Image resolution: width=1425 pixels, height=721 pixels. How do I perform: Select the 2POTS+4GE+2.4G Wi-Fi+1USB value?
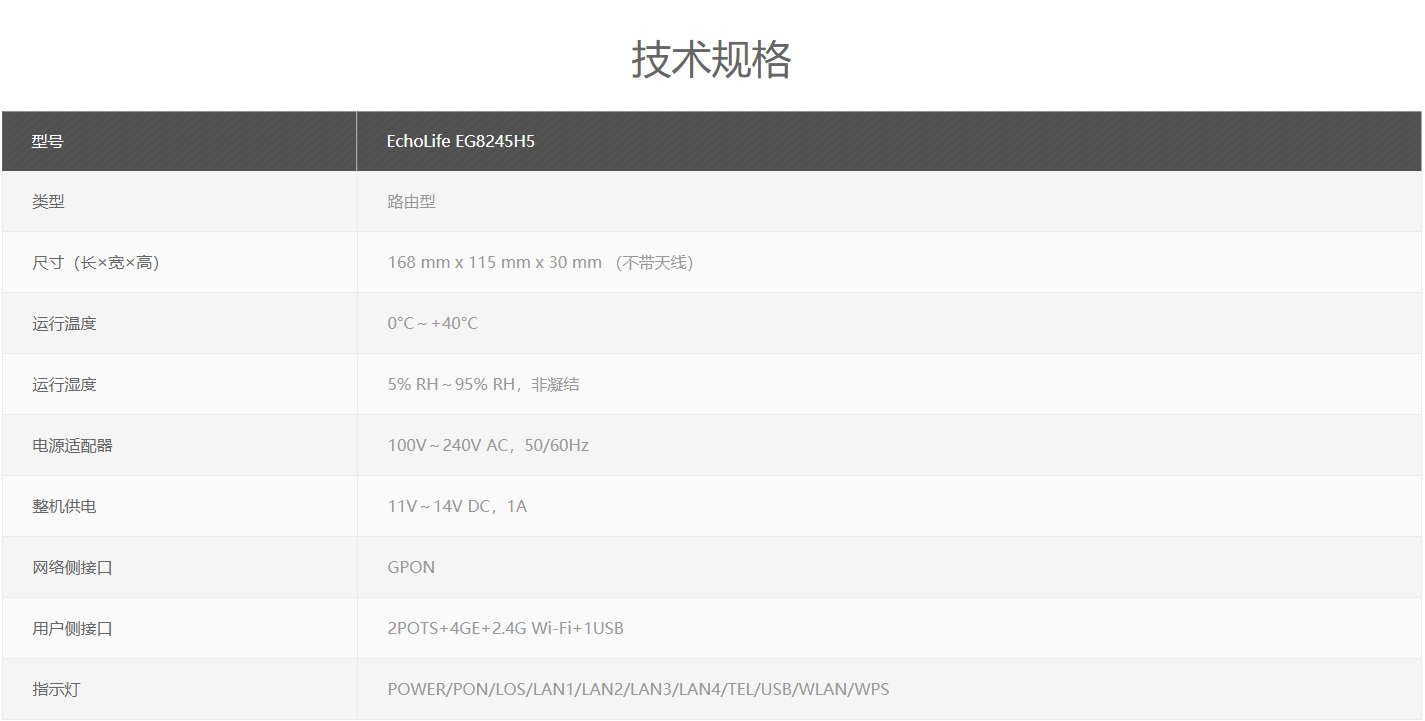point(505,629)
